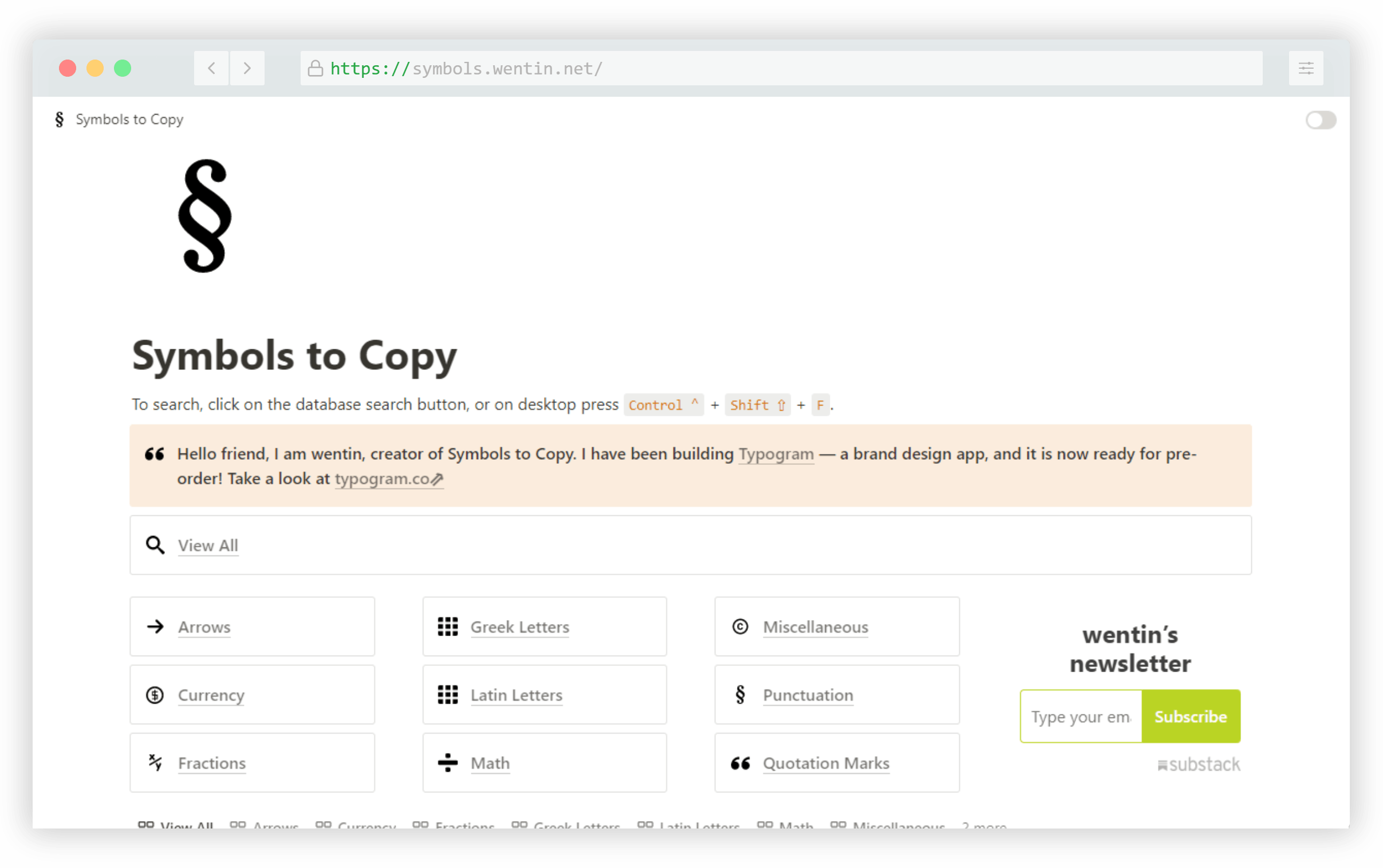Click the Miscellaneous copyright icon
Viewport: 1383px width, 868px height.
coord(740,626)
